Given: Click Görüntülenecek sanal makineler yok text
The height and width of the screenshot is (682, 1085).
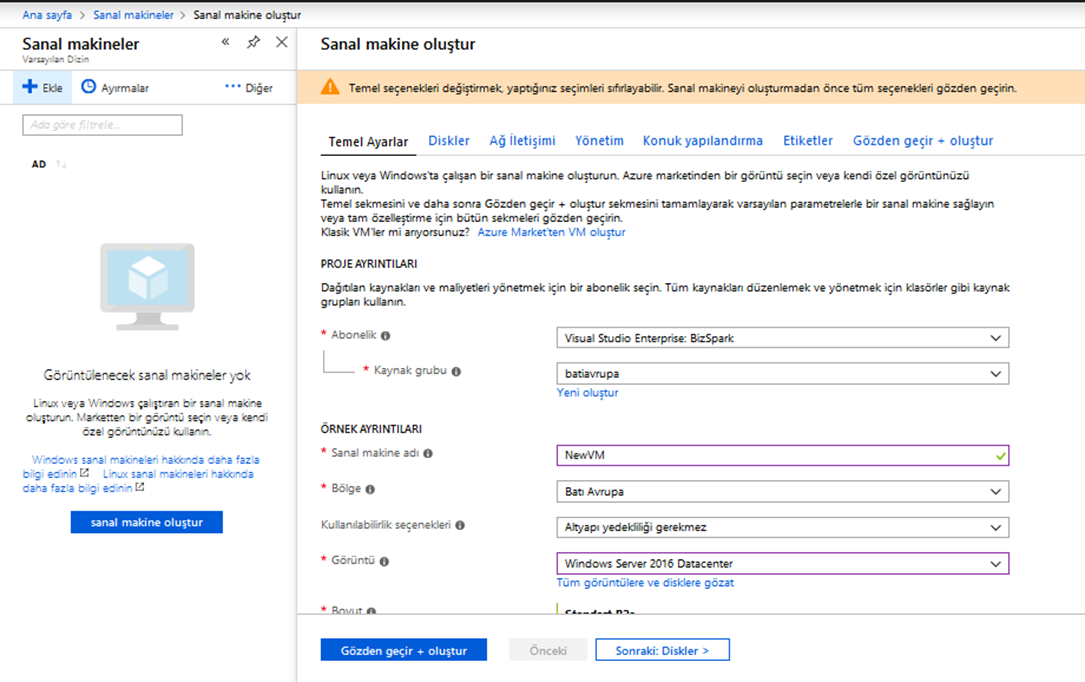Looking at the screenshot, I should click(x=147, y=375).
